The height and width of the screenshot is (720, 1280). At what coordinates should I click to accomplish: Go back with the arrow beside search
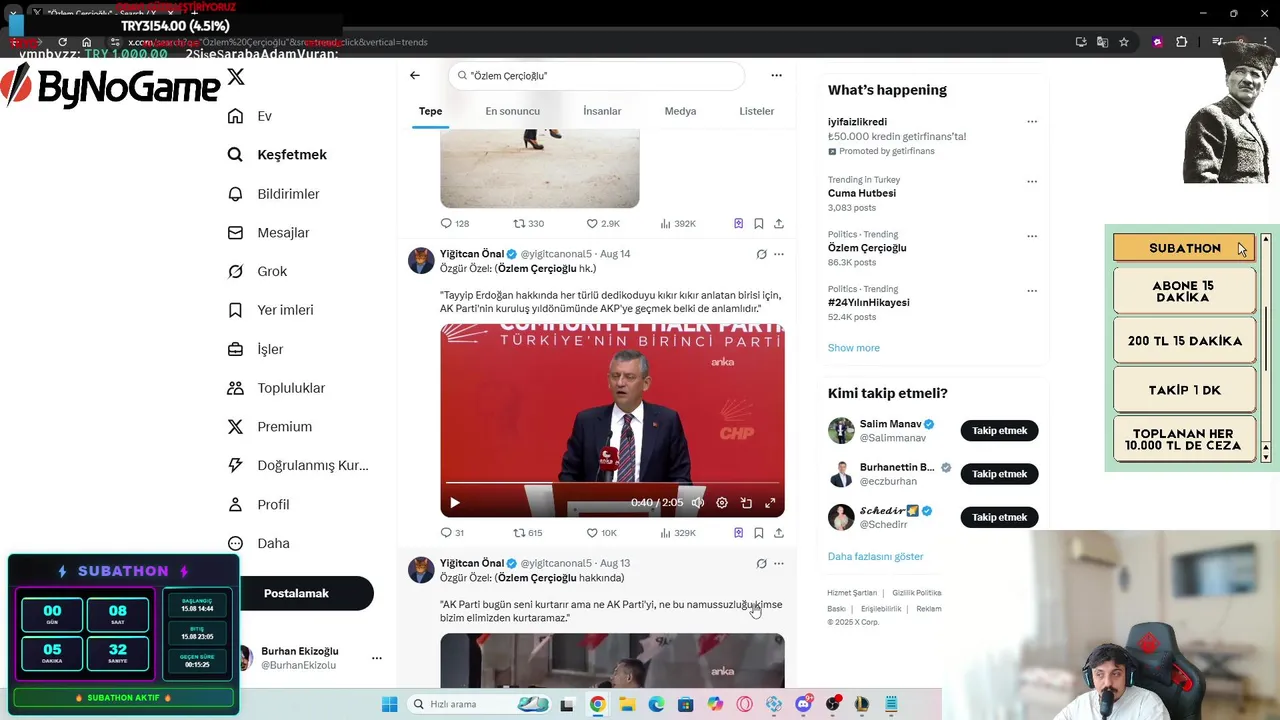[415, 75]
